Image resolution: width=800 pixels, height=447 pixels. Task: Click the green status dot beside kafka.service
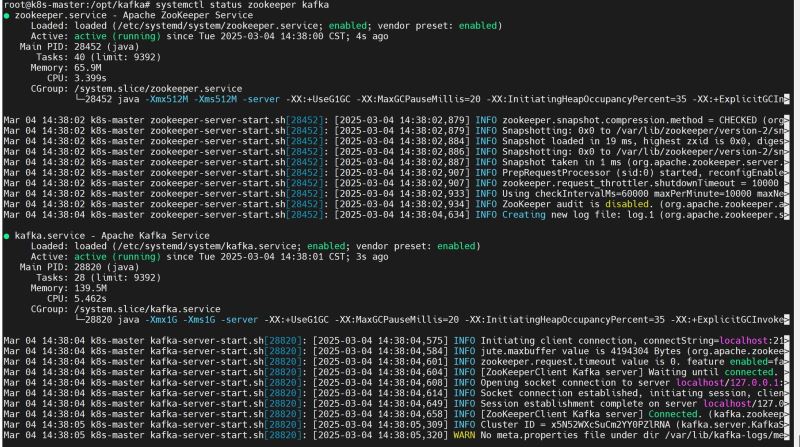point(7,236)
